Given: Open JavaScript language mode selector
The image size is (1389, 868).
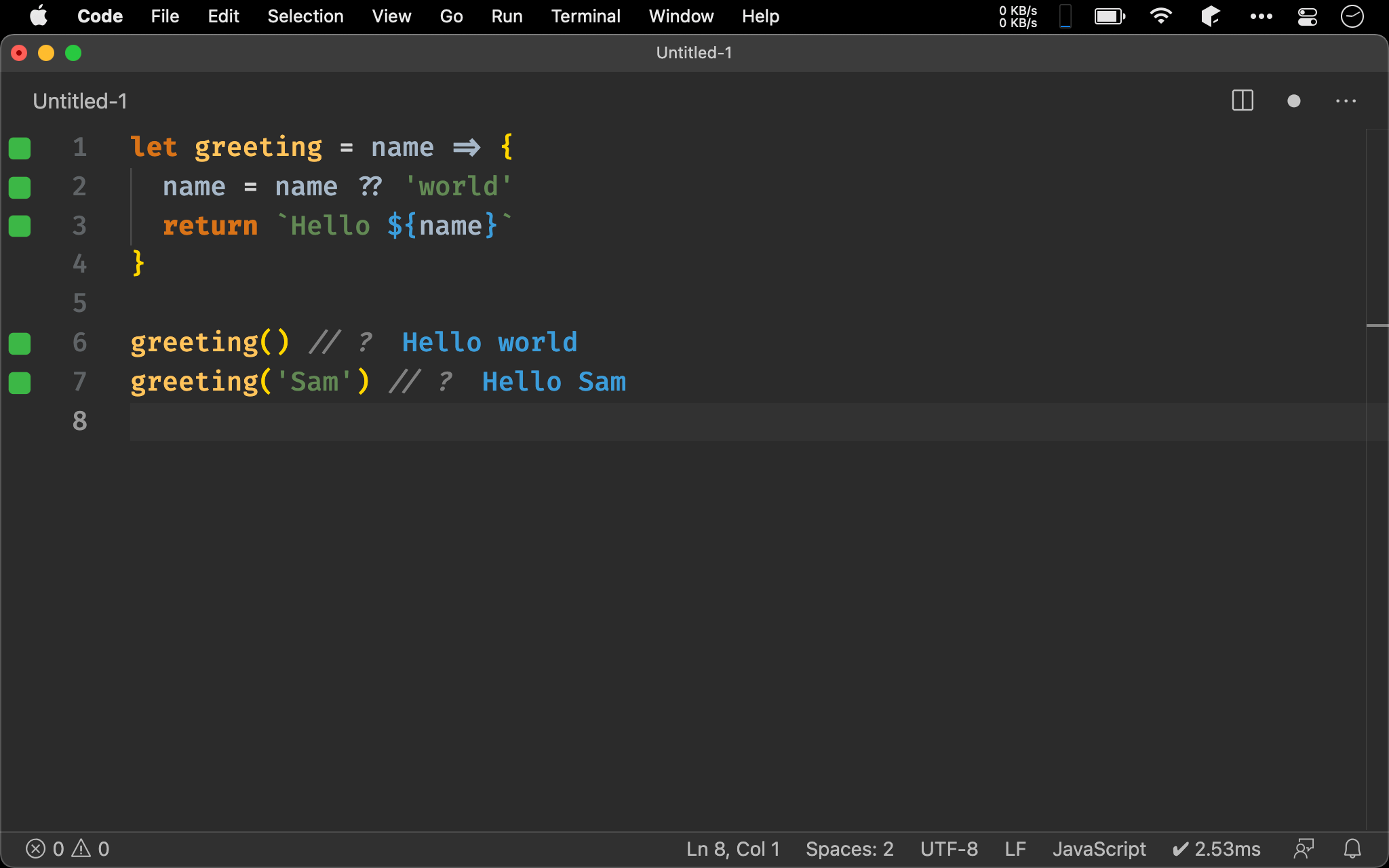Looking at the screenshot, I should point(1099,848).
